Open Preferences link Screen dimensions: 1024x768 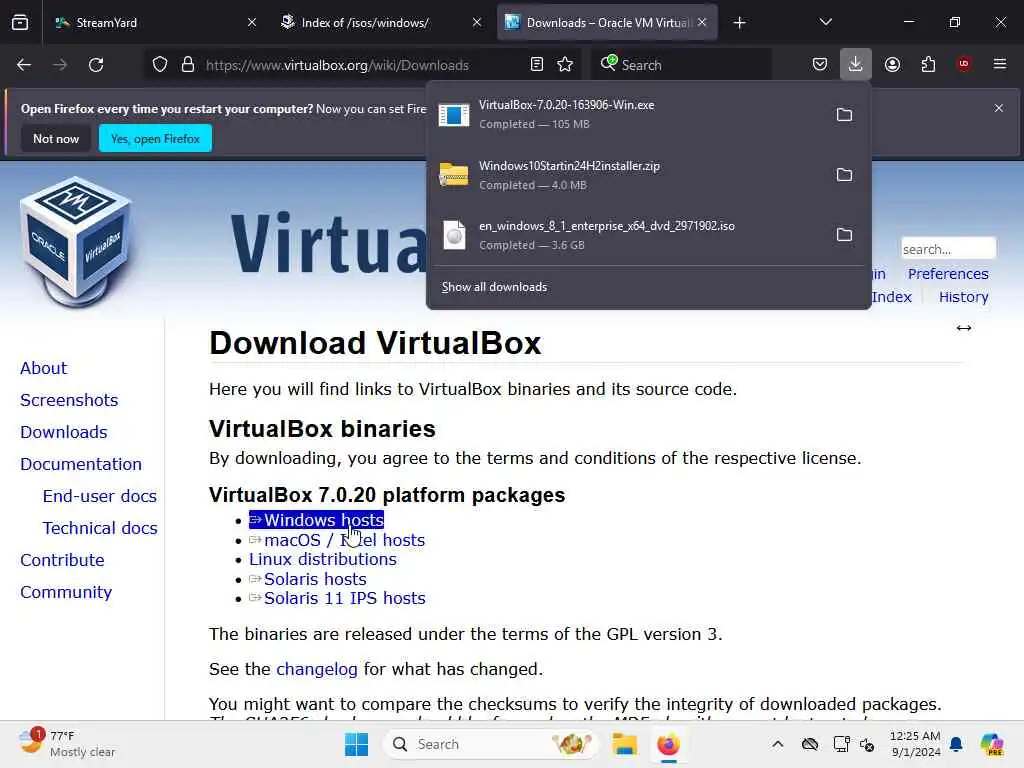click(x=948, y=274)
